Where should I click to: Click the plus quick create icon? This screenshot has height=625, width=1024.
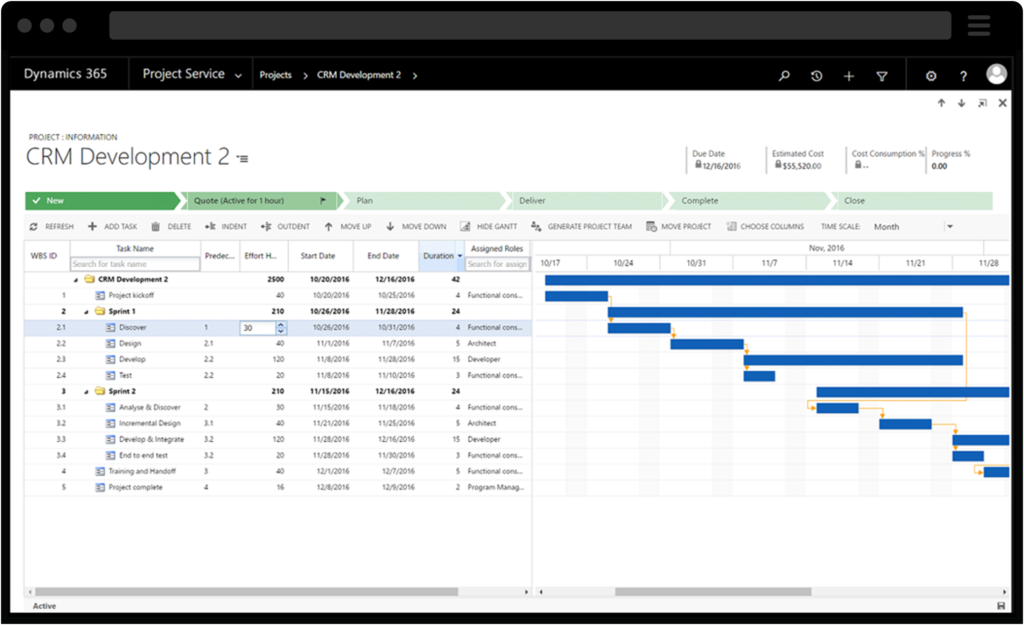[x=848, y=76]
